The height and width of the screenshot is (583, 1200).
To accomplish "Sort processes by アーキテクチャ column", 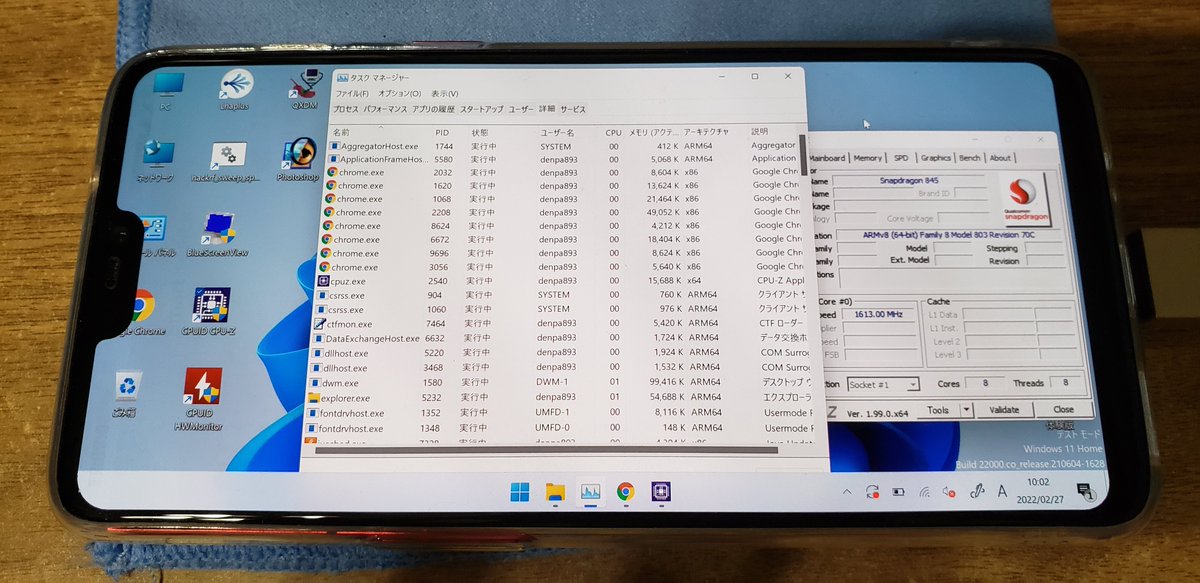I will point(706,132).
